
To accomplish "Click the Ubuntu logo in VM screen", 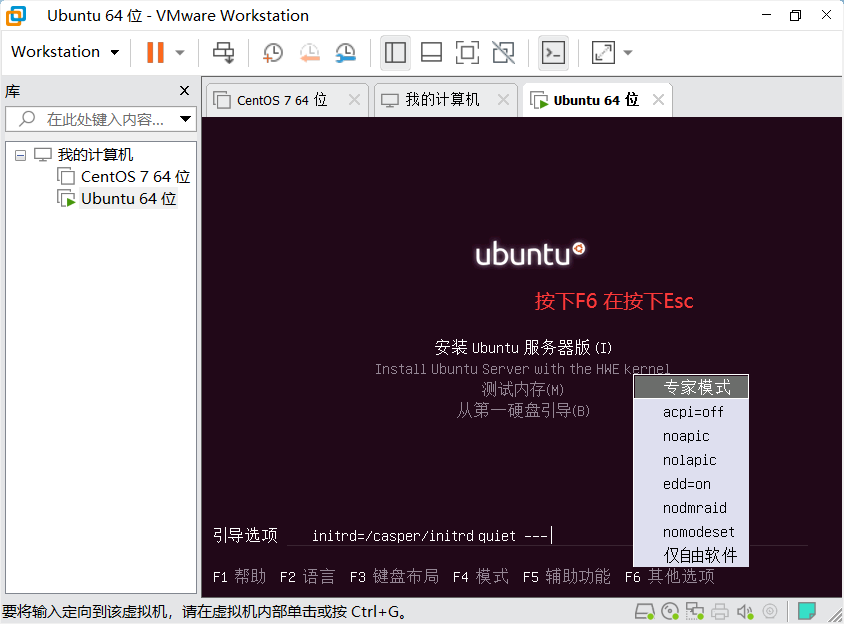I will pyautogui.click(x=530, y=254).
